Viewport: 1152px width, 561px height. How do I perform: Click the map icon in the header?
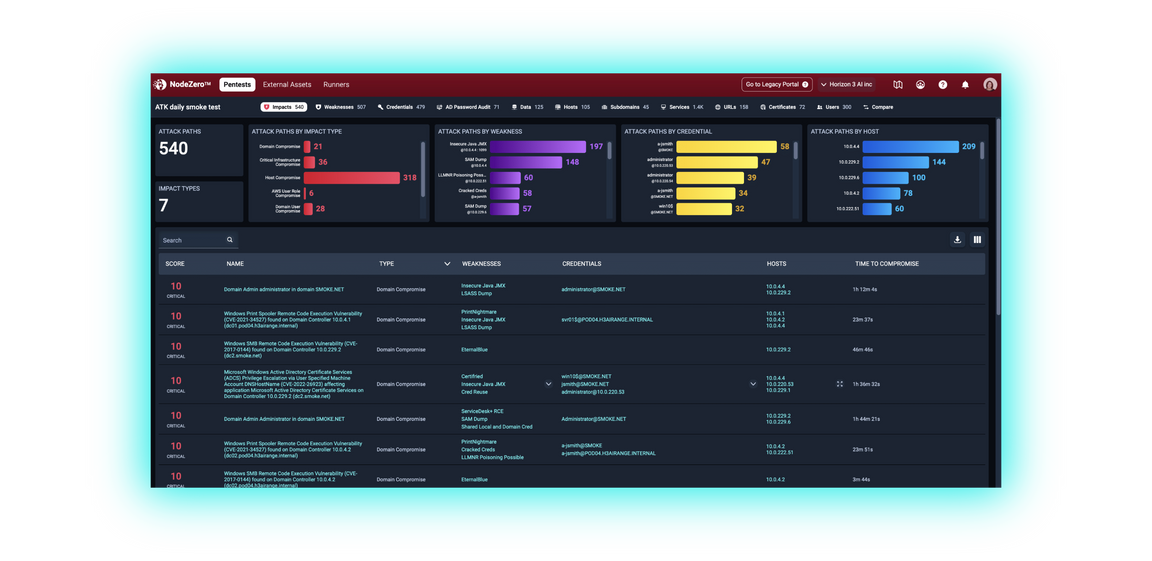tap(897, 85)
